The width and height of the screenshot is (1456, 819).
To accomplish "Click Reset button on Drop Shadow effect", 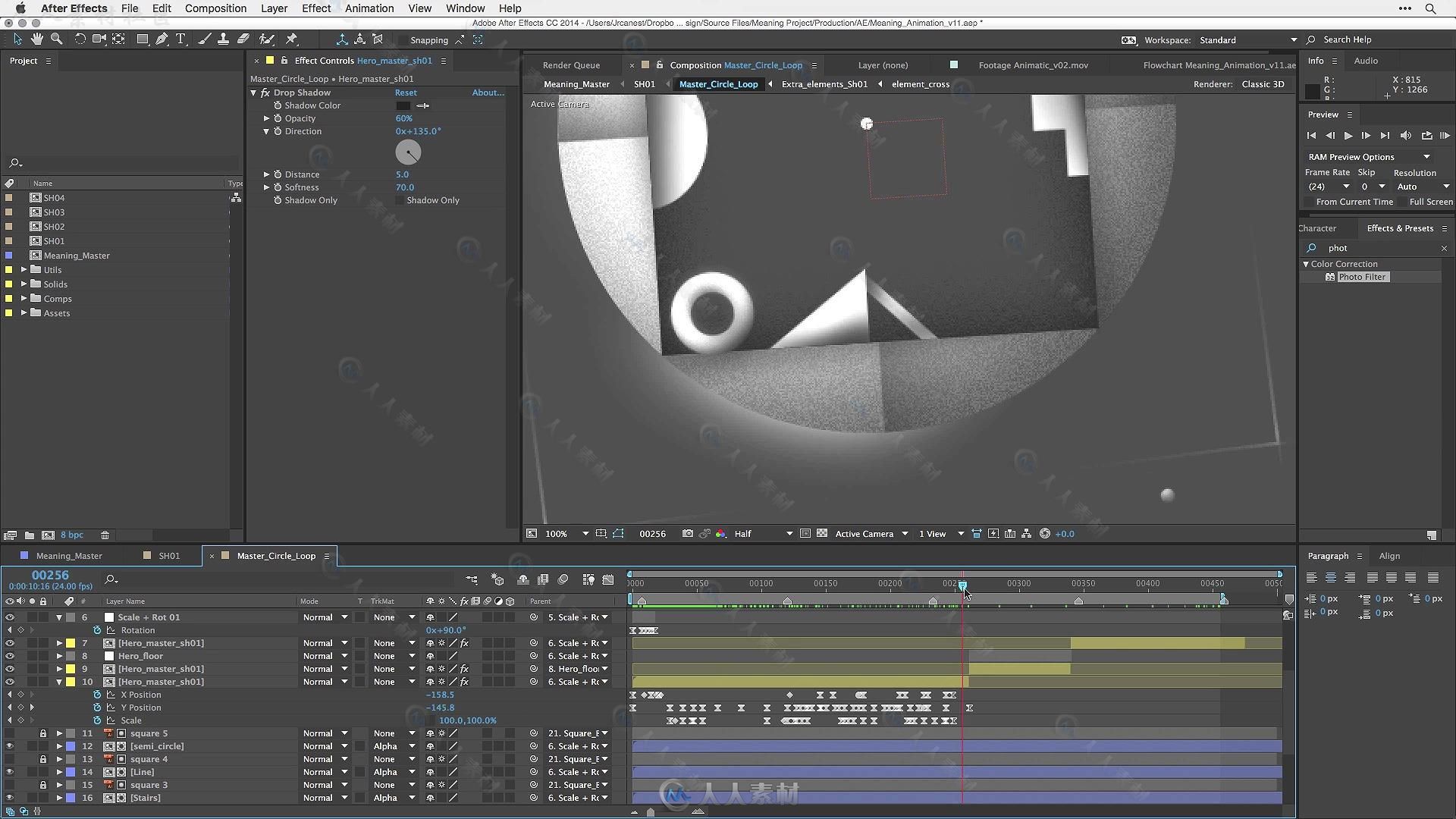I will (x=406, y=92).
